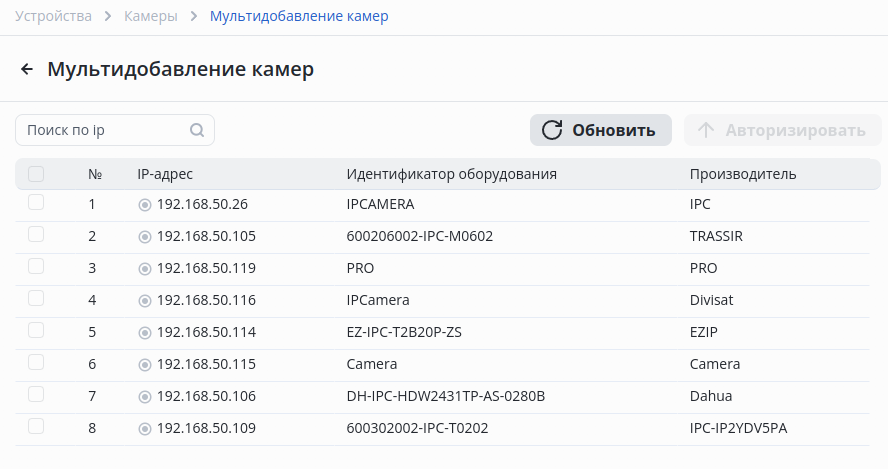Go to the Камеры breadcrumb
The width and height of the screenshot is (888, 469).
151,16
